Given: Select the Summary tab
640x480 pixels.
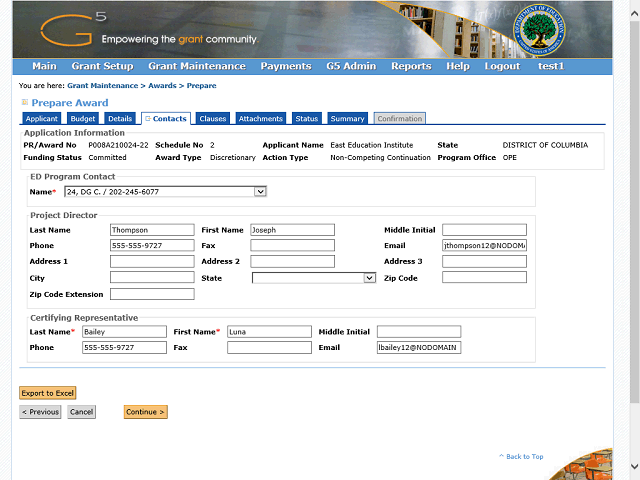Looking at the screenshot, I should point(347,119).
